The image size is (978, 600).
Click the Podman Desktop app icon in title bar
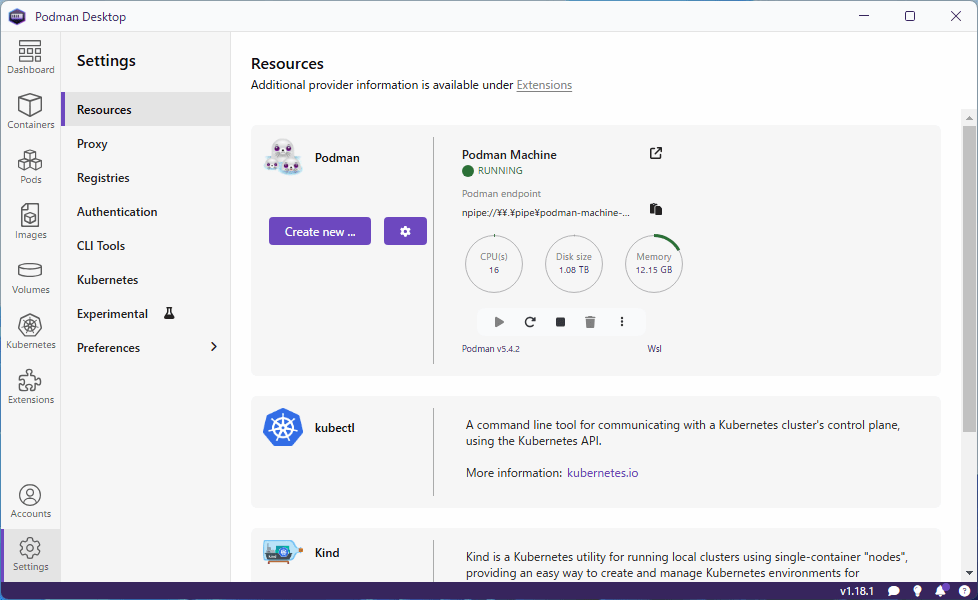[17, 16]
